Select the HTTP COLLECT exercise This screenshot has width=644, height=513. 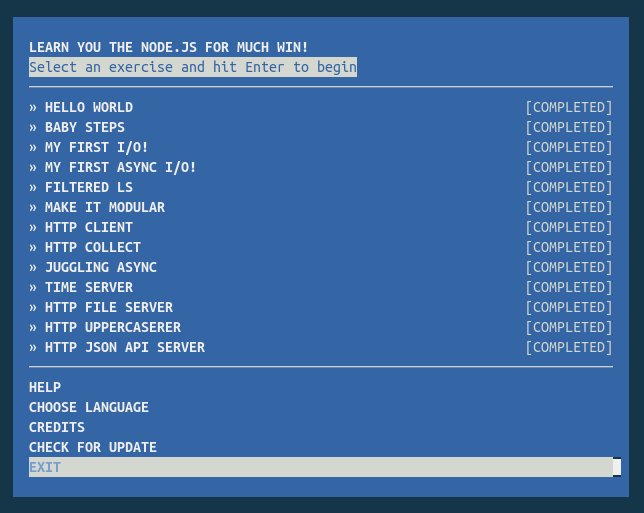click(x=321, y=247)
